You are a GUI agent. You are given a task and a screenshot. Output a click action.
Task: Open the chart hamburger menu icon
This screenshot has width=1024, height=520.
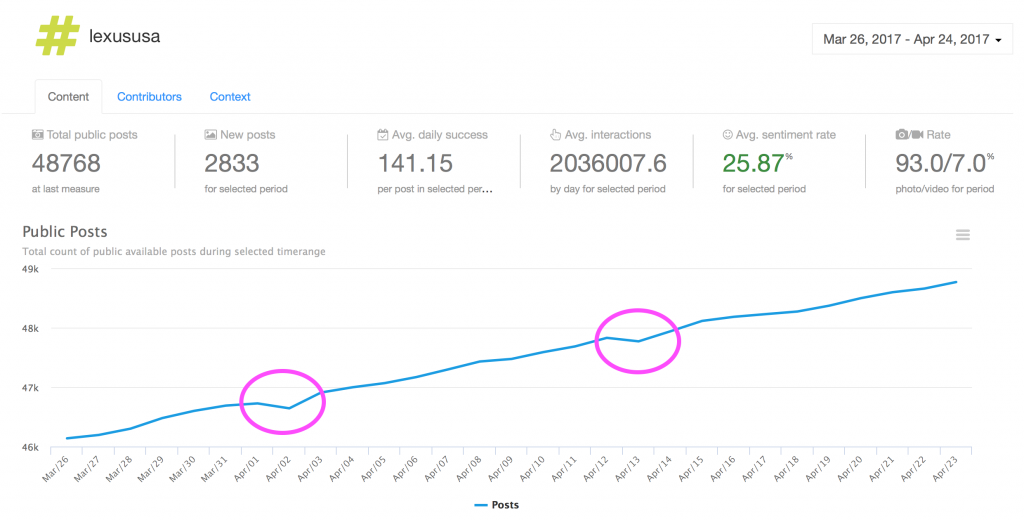[963, 235]
